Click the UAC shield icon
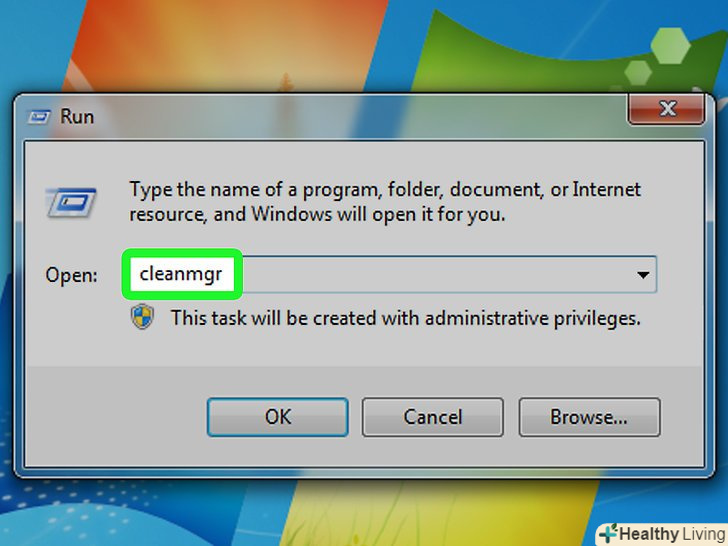 142,317
